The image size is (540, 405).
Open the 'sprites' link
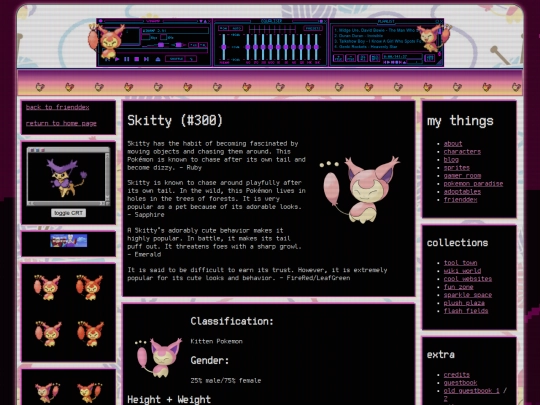click(457, 168)
